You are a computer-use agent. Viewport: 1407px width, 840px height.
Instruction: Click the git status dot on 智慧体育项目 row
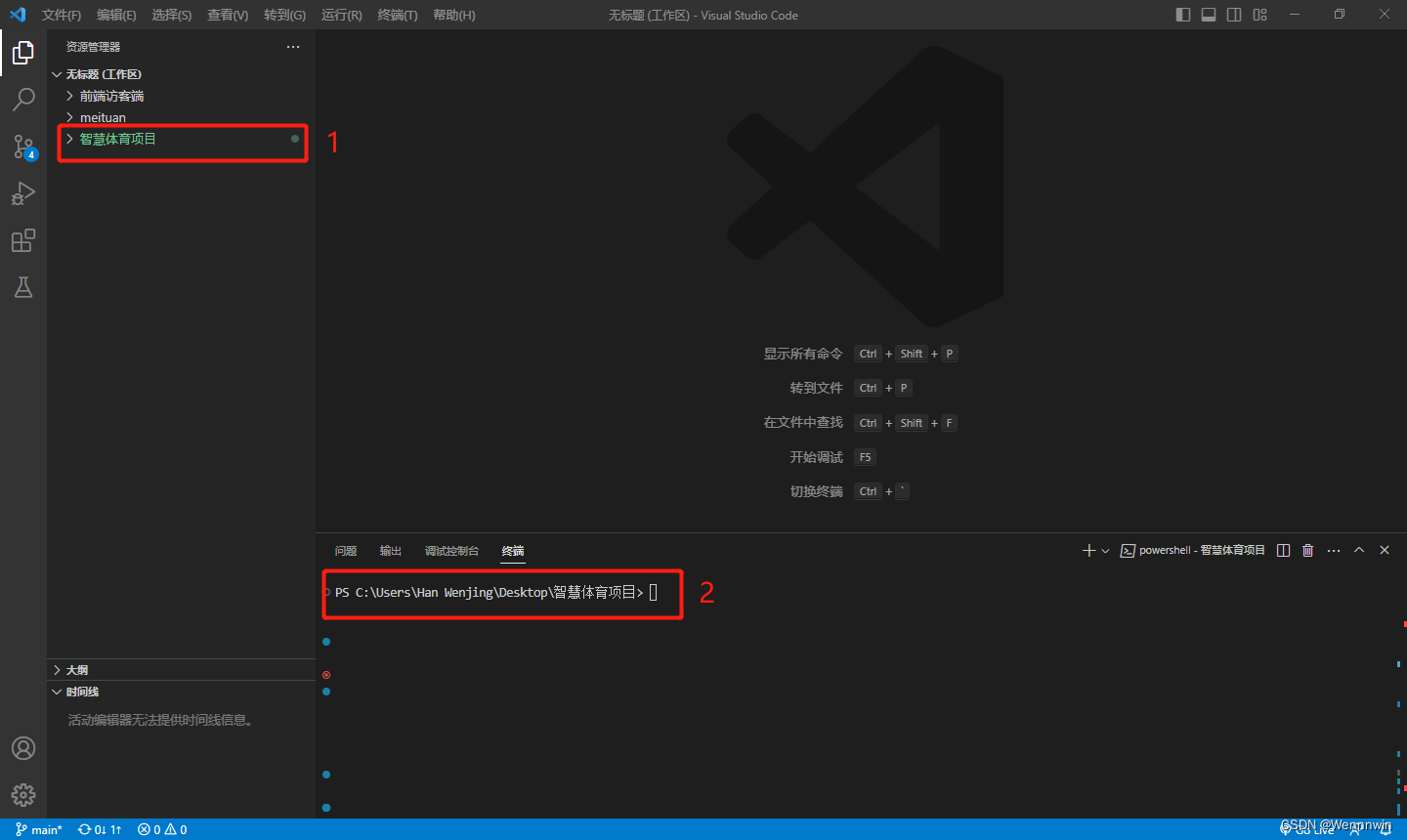point(295,139)
